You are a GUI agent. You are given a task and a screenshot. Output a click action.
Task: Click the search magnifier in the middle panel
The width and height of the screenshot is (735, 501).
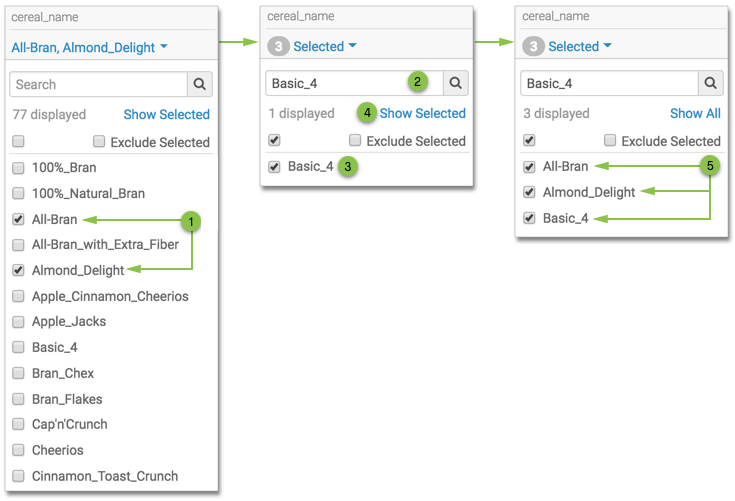(456, 84)
